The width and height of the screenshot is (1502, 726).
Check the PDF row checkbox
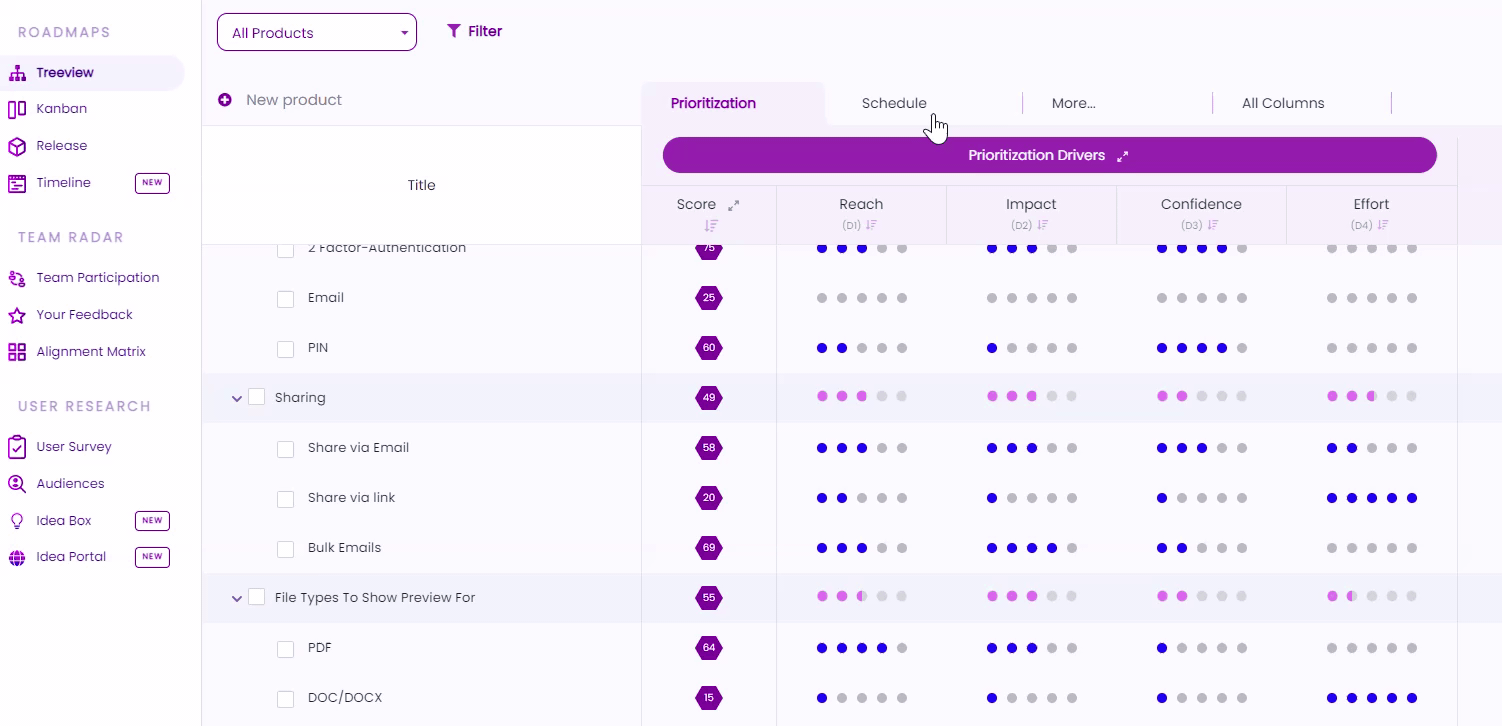point(286,649)
